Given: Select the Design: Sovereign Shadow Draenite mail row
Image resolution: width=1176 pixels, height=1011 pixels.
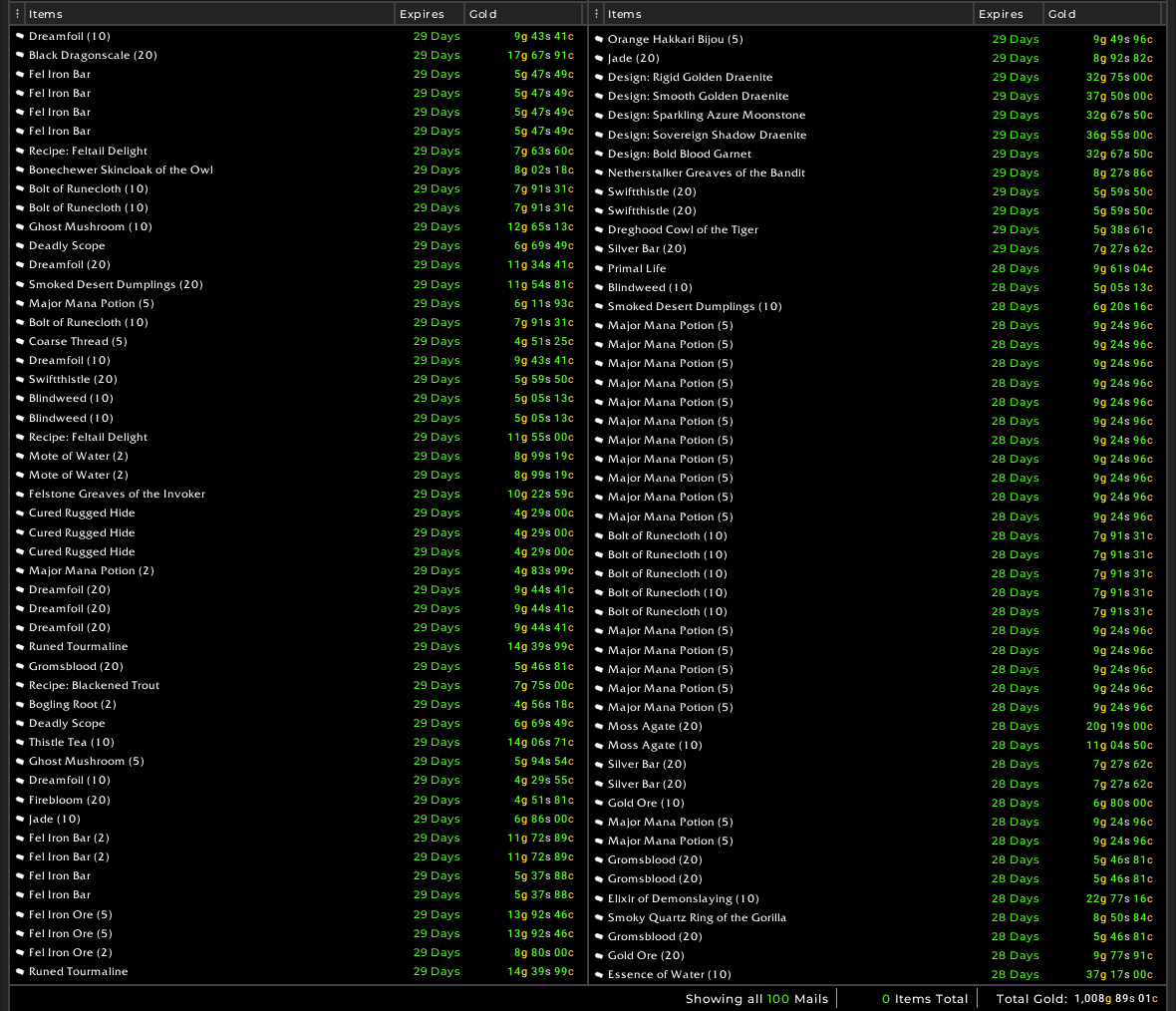Looking at the screenshot, I should 877,136.
